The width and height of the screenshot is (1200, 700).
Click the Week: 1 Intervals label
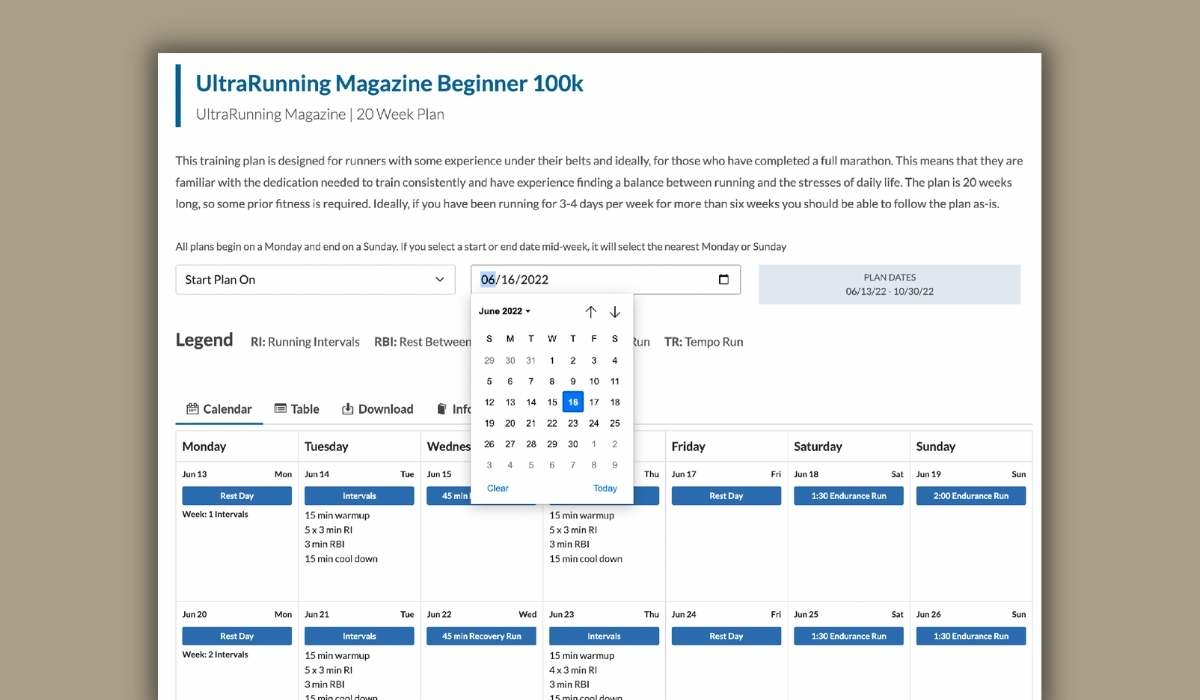point(215,514)
